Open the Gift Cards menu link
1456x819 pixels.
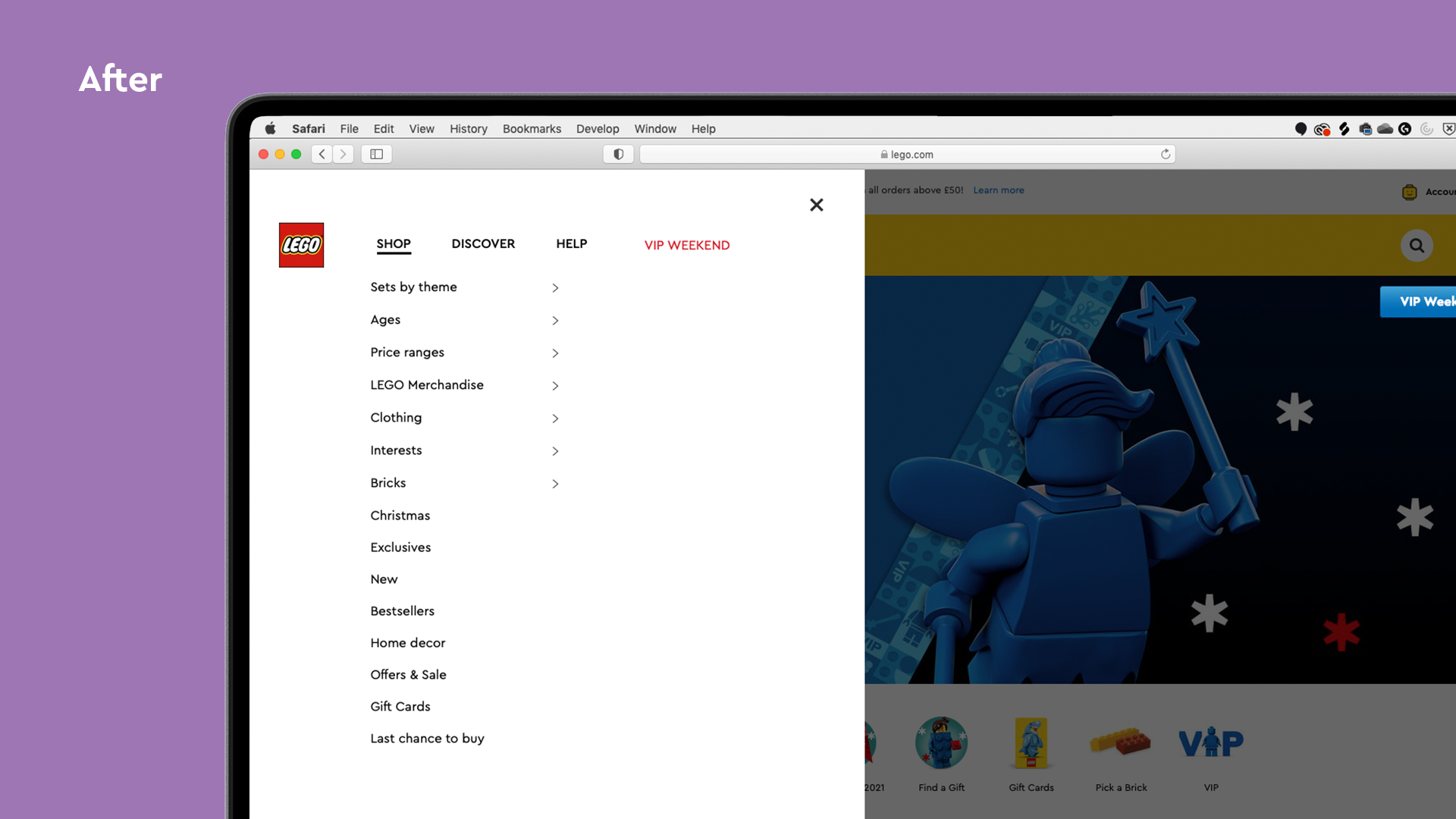[x=400, y=707]
